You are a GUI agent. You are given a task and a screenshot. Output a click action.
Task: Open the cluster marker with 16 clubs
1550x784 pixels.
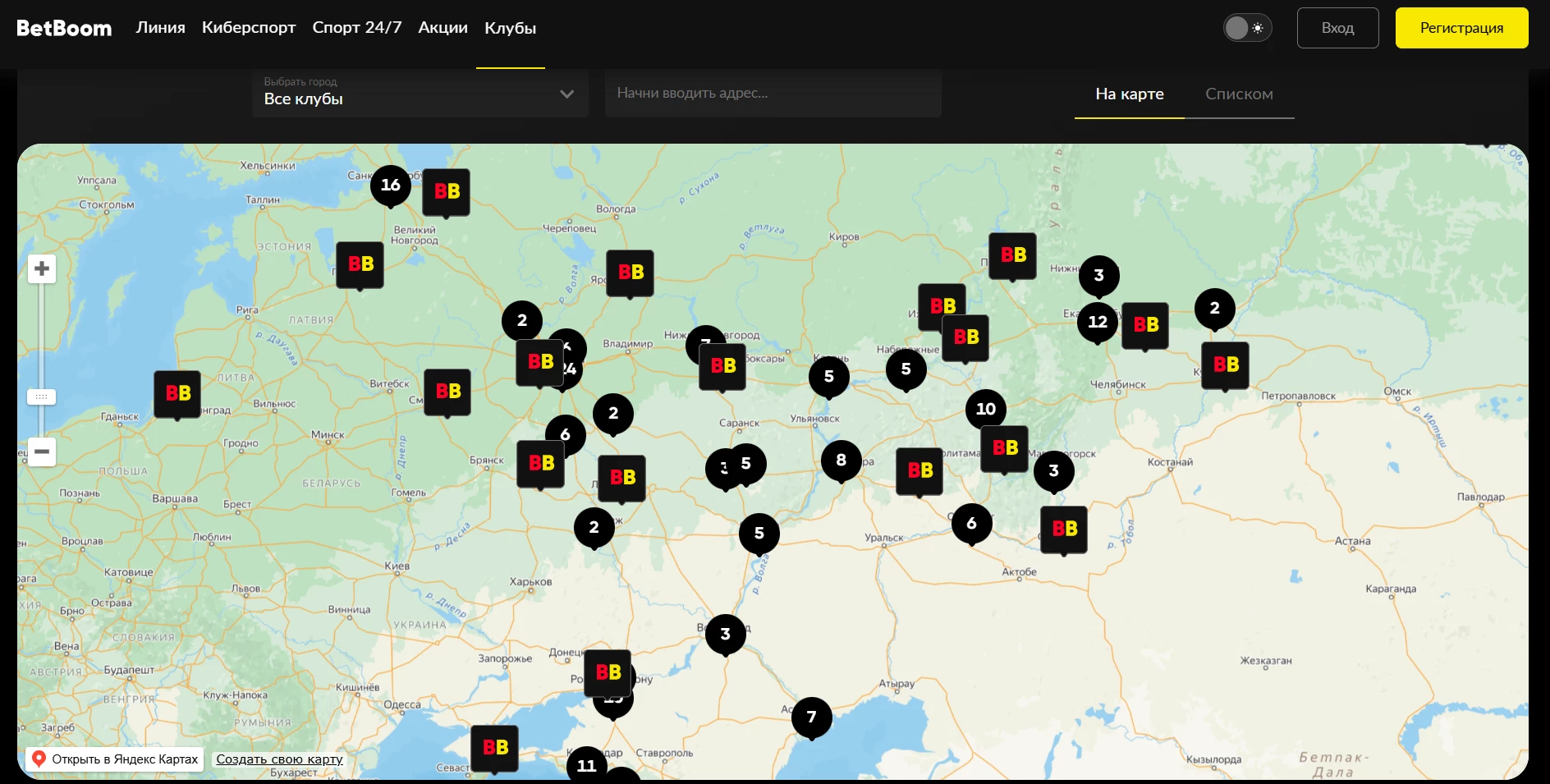click(x=391, y=185)
